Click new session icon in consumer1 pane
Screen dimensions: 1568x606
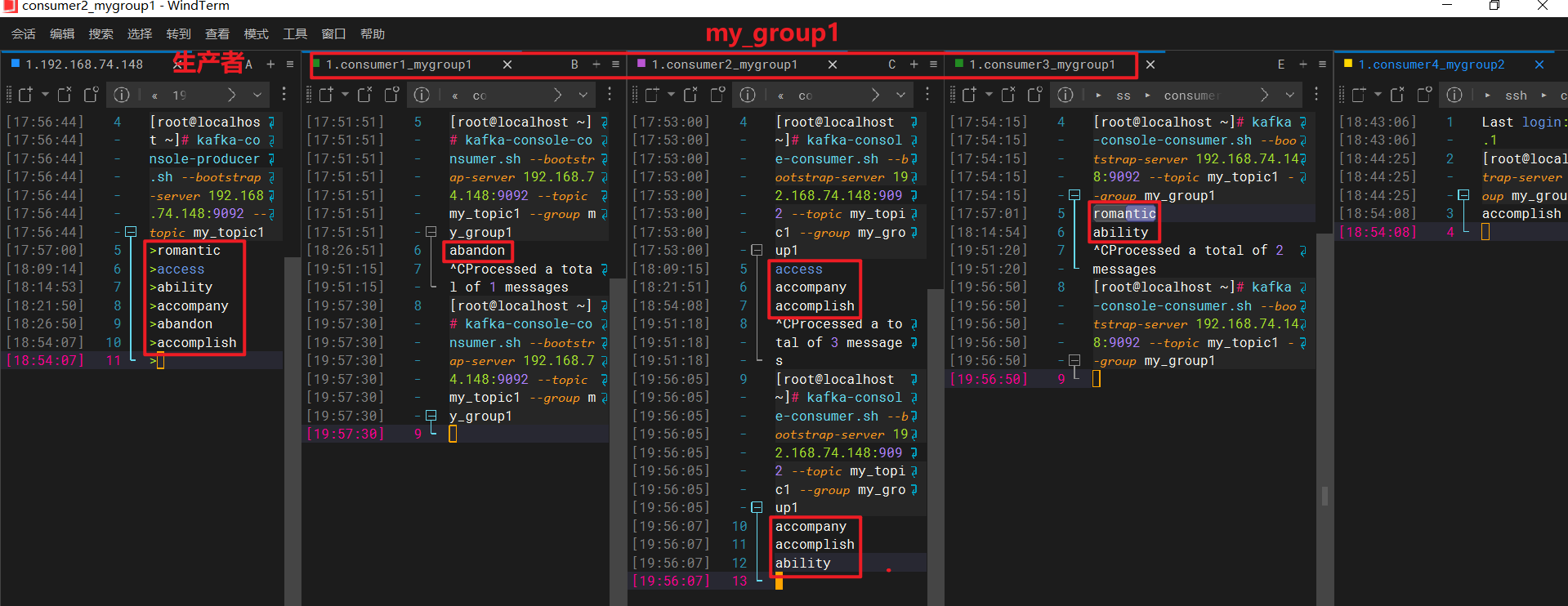point(326,95)
